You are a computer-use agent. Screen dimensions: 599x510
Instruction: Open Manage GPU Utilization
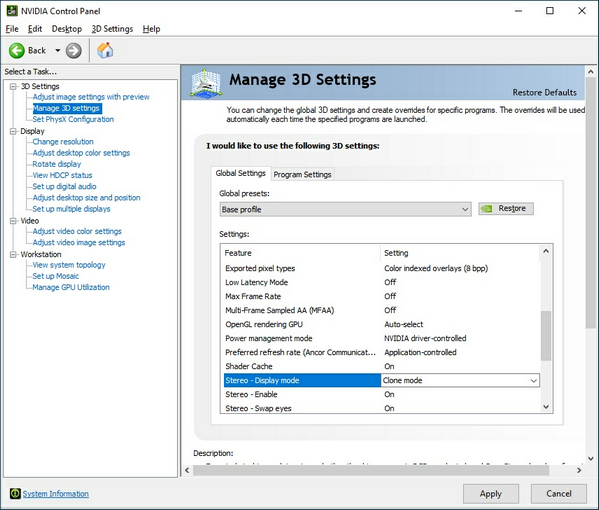tap(71, 287)
